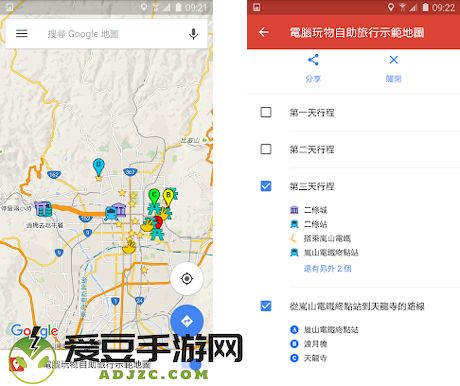Tap the 搜尋 Google 地圖 search field
This screenshot has height=386, width=460.
tap(107, 34)
